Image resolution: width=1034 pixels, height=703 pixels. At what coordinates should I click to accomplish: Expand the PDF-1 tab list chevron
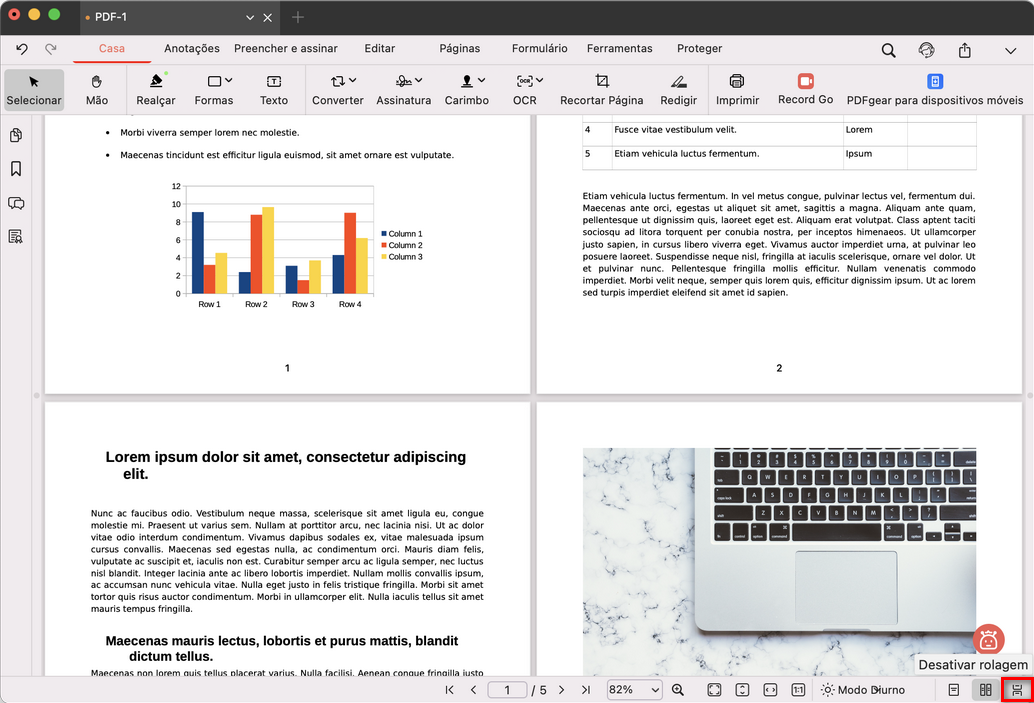[x=250, y=18]
